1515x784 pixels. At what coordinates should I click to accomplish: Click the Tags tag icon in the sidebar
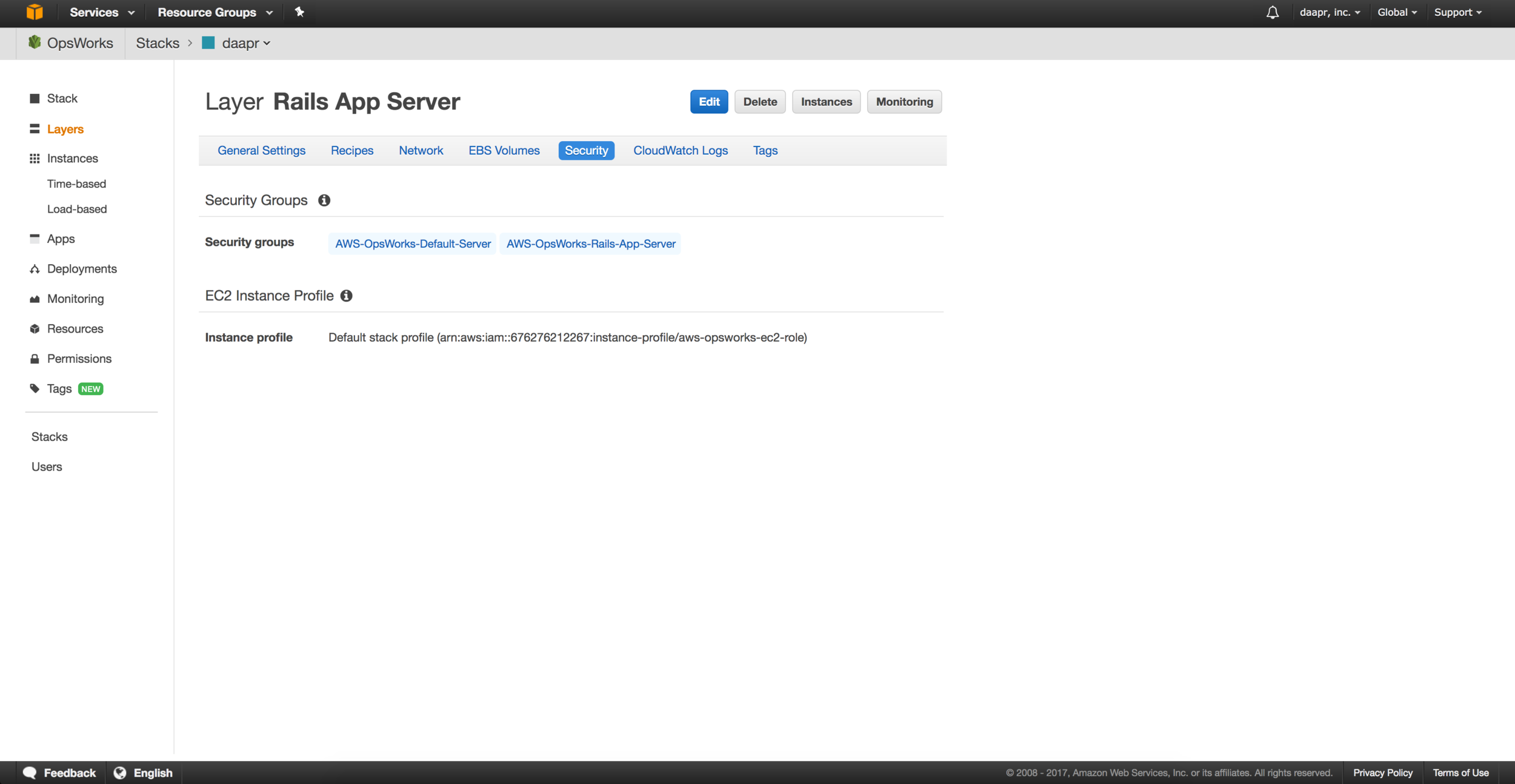35,389
